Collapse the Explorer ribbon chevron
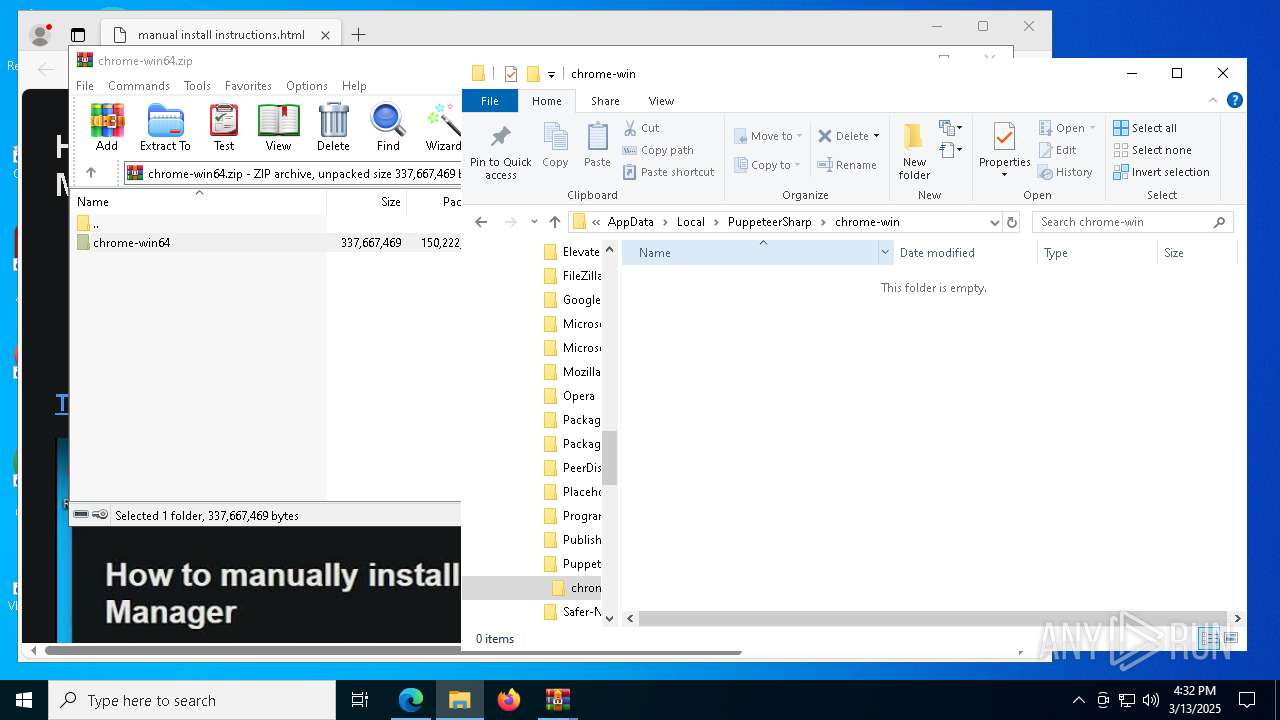 (1214, 100)
